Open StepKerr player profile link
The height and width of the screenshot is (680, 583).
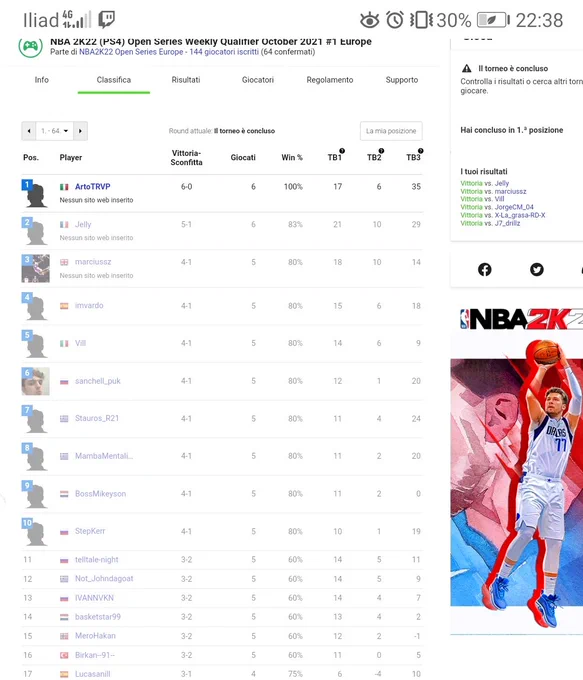90,531
